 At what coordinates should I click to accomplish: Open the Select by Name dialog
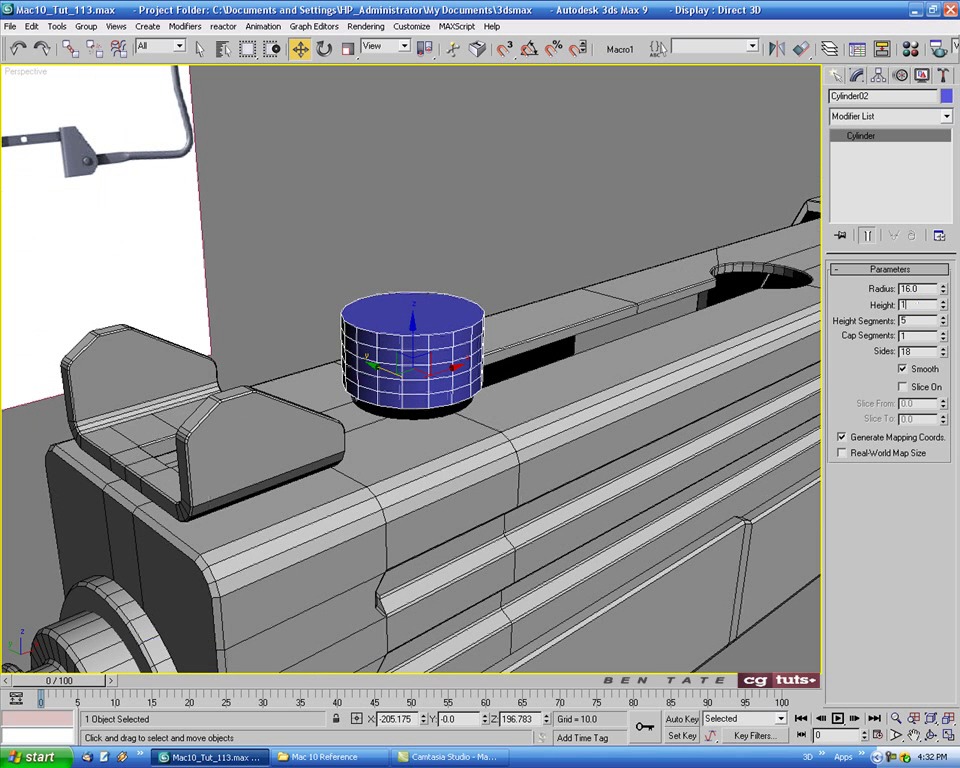tap(223, 49)
